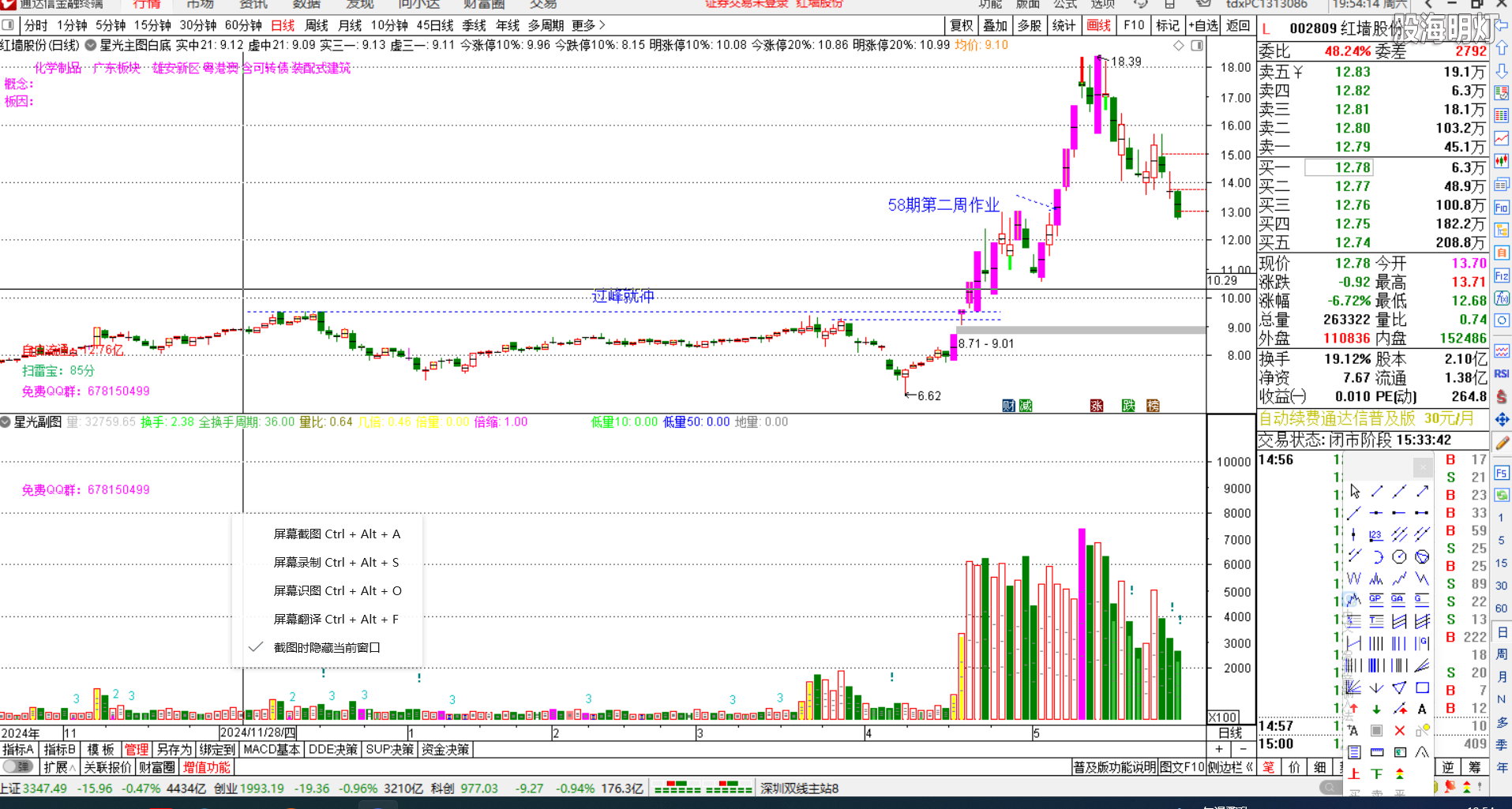
Task: Click the red 上 marker tool
Action: click(x=1354, y=774)
